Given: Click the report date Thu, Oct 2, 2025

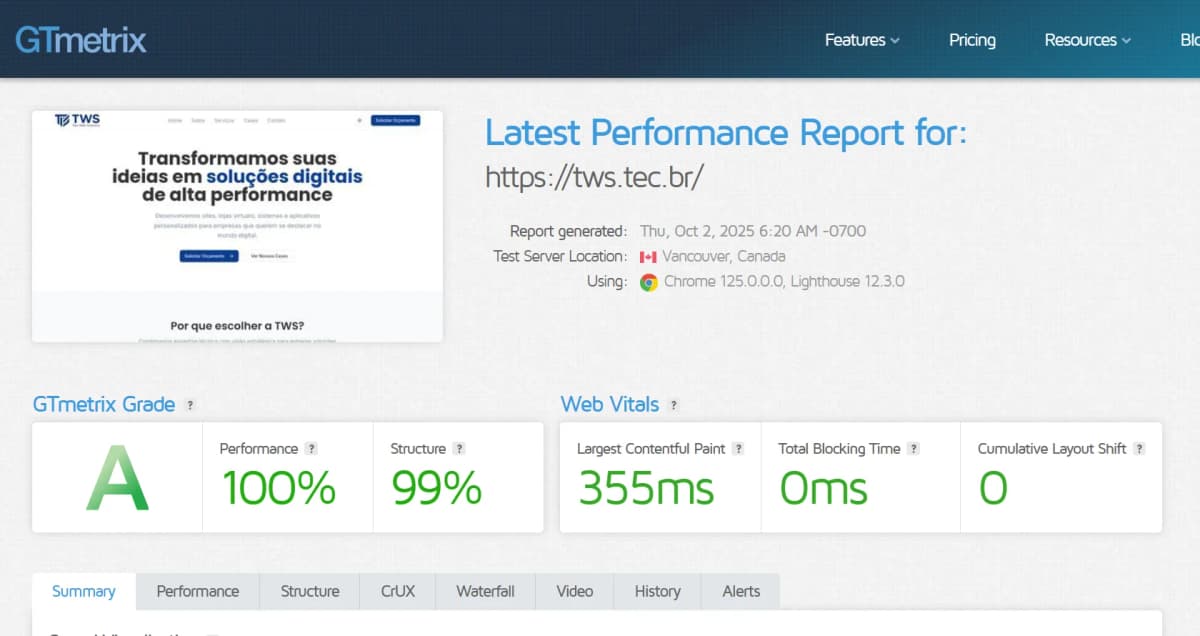Looking at the screenshot, I should coord(753,231).
